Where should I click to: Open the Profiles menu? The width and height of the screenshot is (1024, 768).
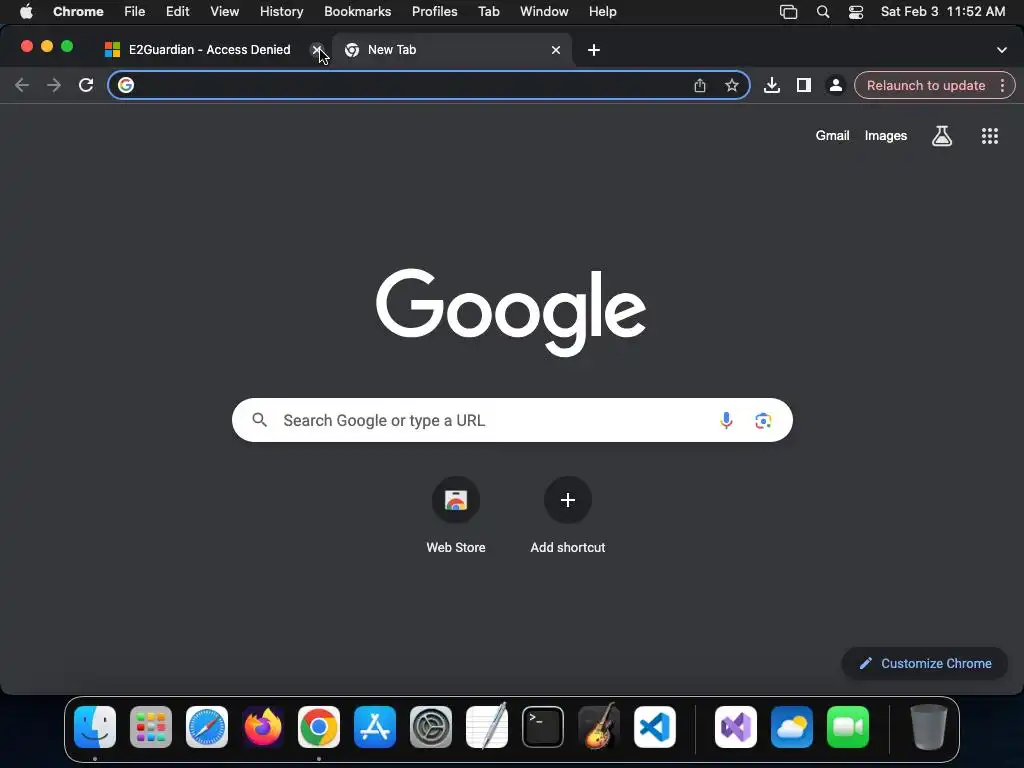coord(434,11)
